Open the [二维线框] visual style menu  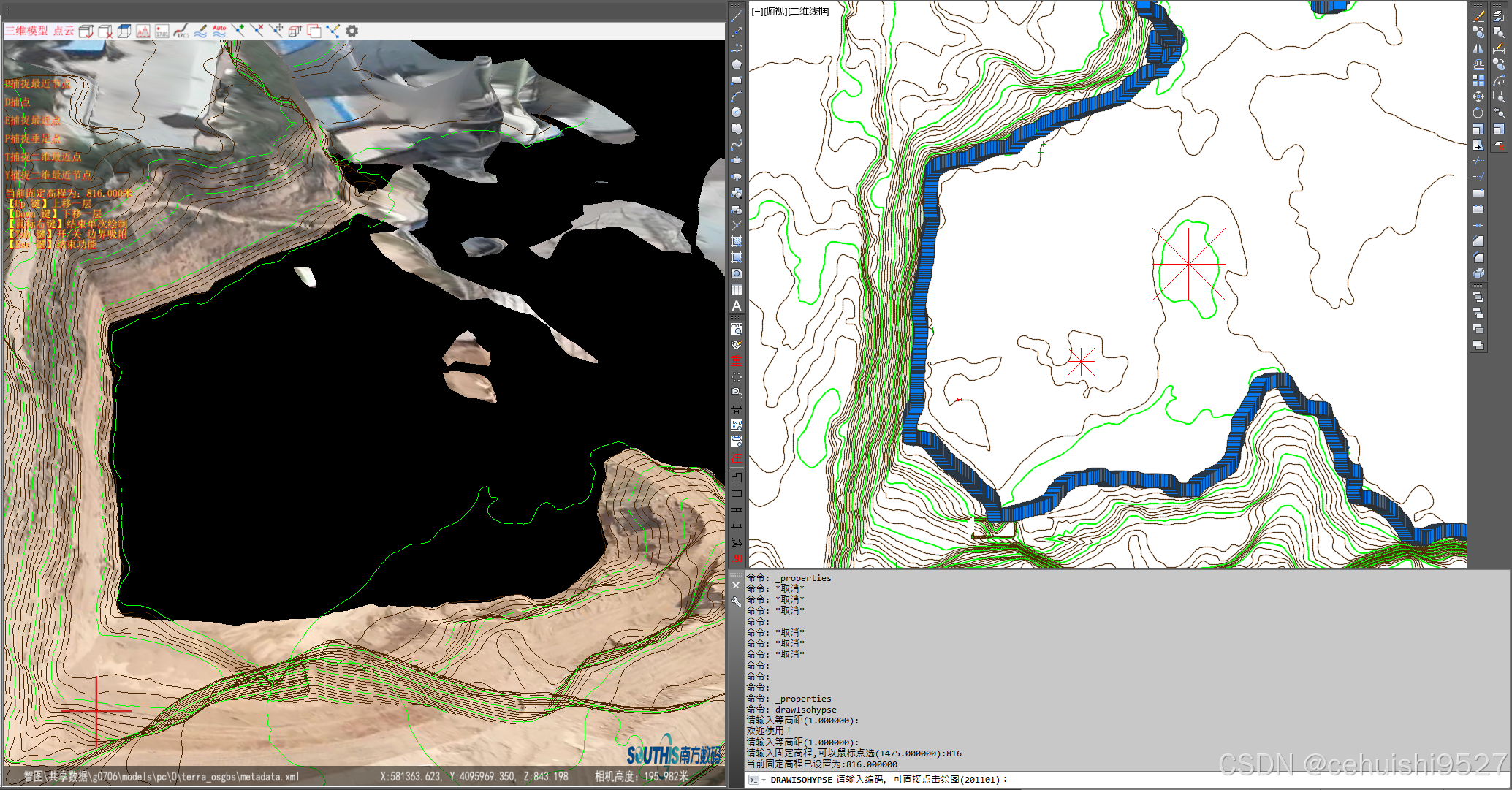tap(809, 11)
